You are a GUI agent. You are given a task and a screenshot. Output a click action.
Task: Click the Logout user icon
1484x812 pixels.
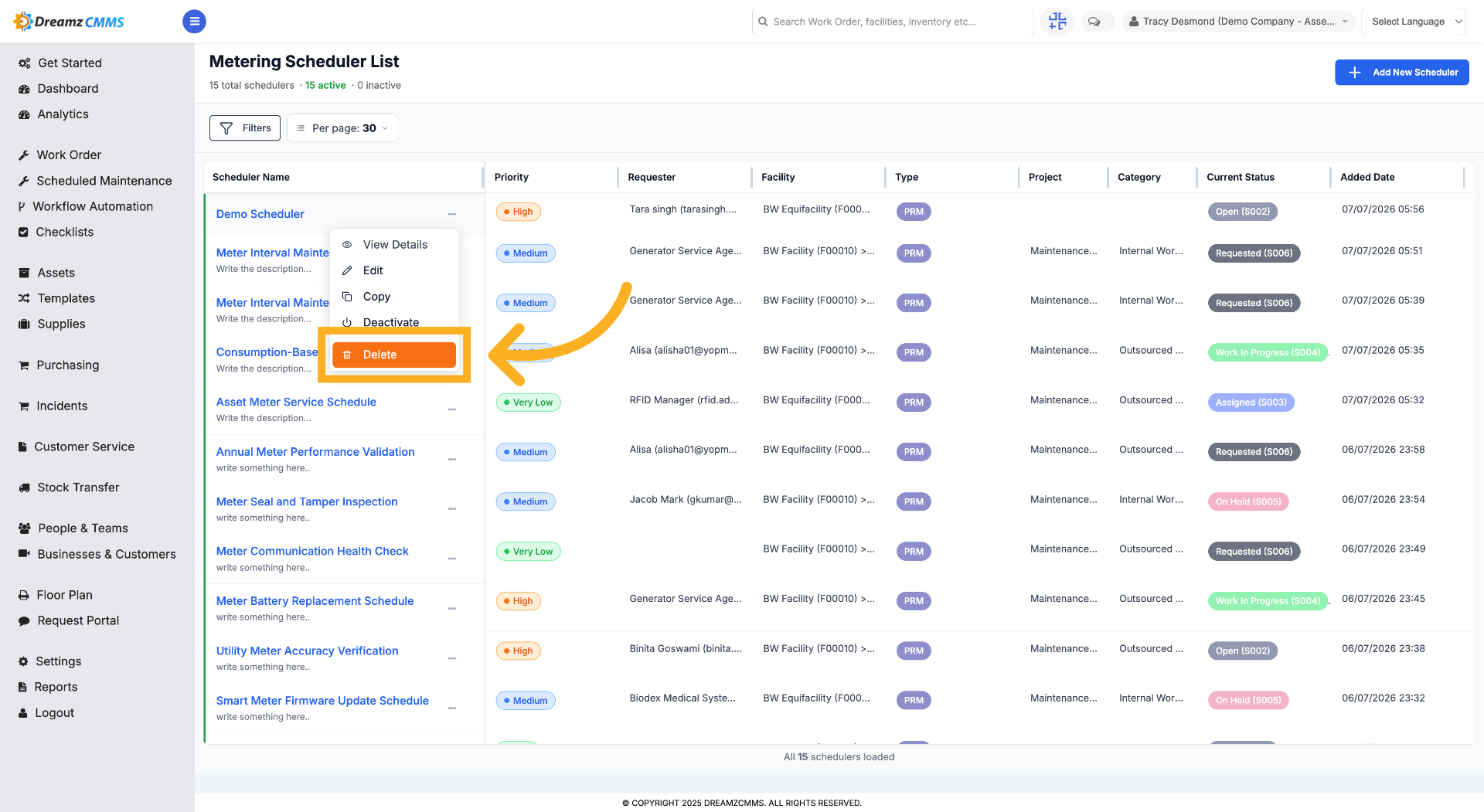23,714
